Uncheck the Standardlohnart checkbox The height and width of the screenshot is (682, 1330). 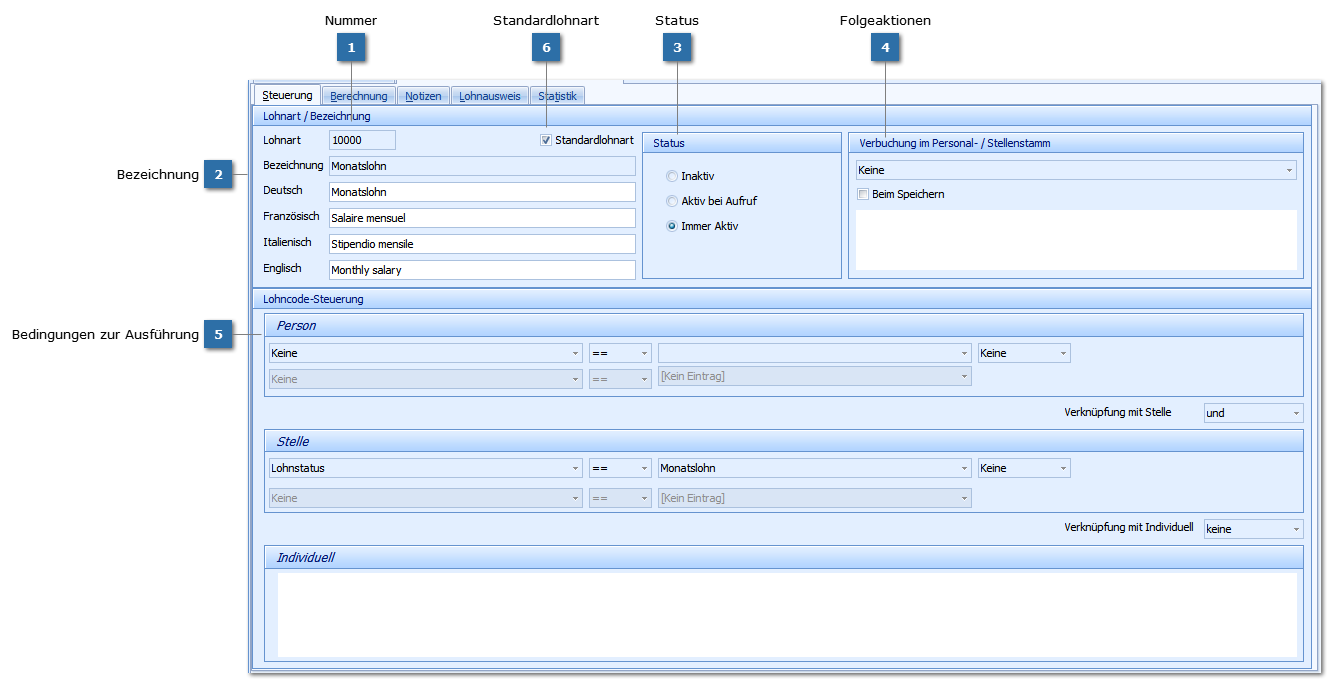[546, 140]
